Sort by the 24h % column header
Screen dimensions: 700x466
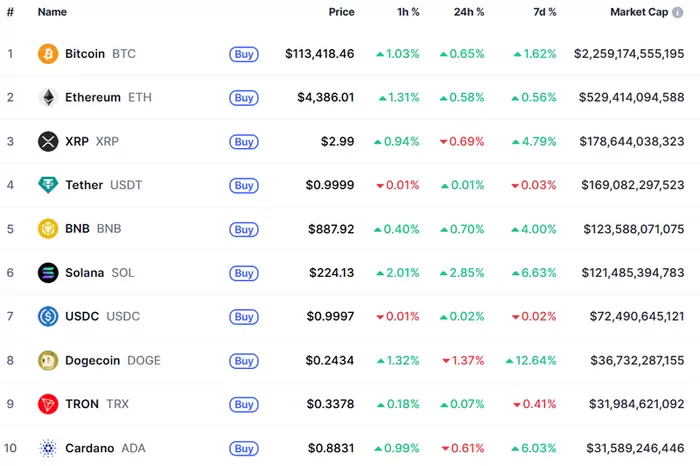point(468,12)
